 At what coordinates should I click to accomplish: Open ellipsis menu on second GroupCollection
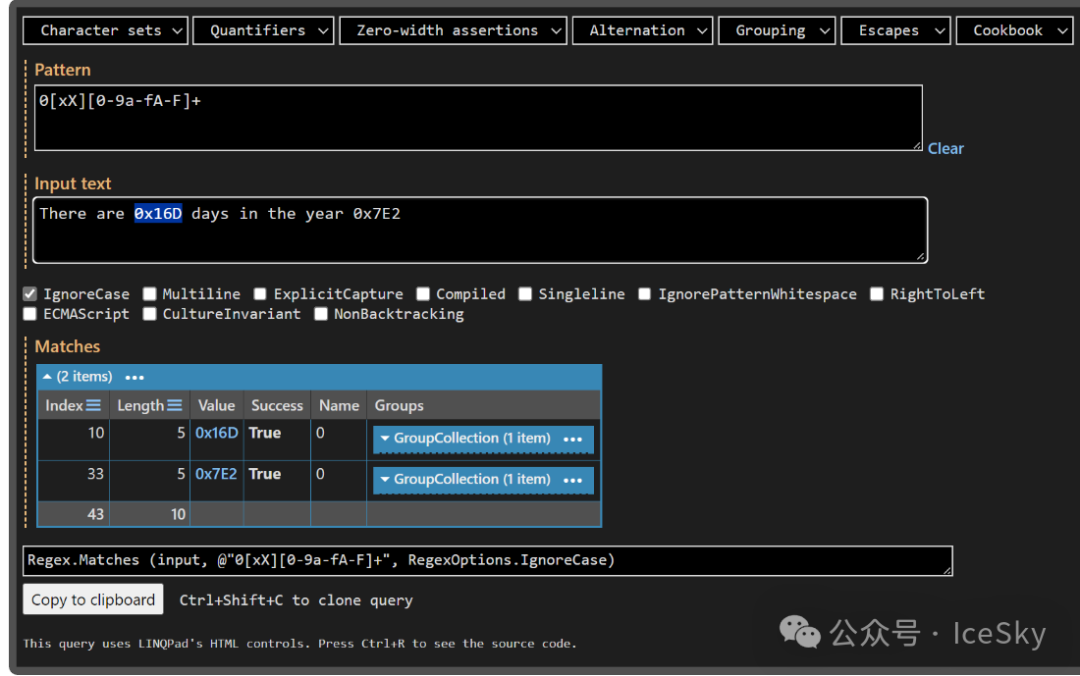572,480
